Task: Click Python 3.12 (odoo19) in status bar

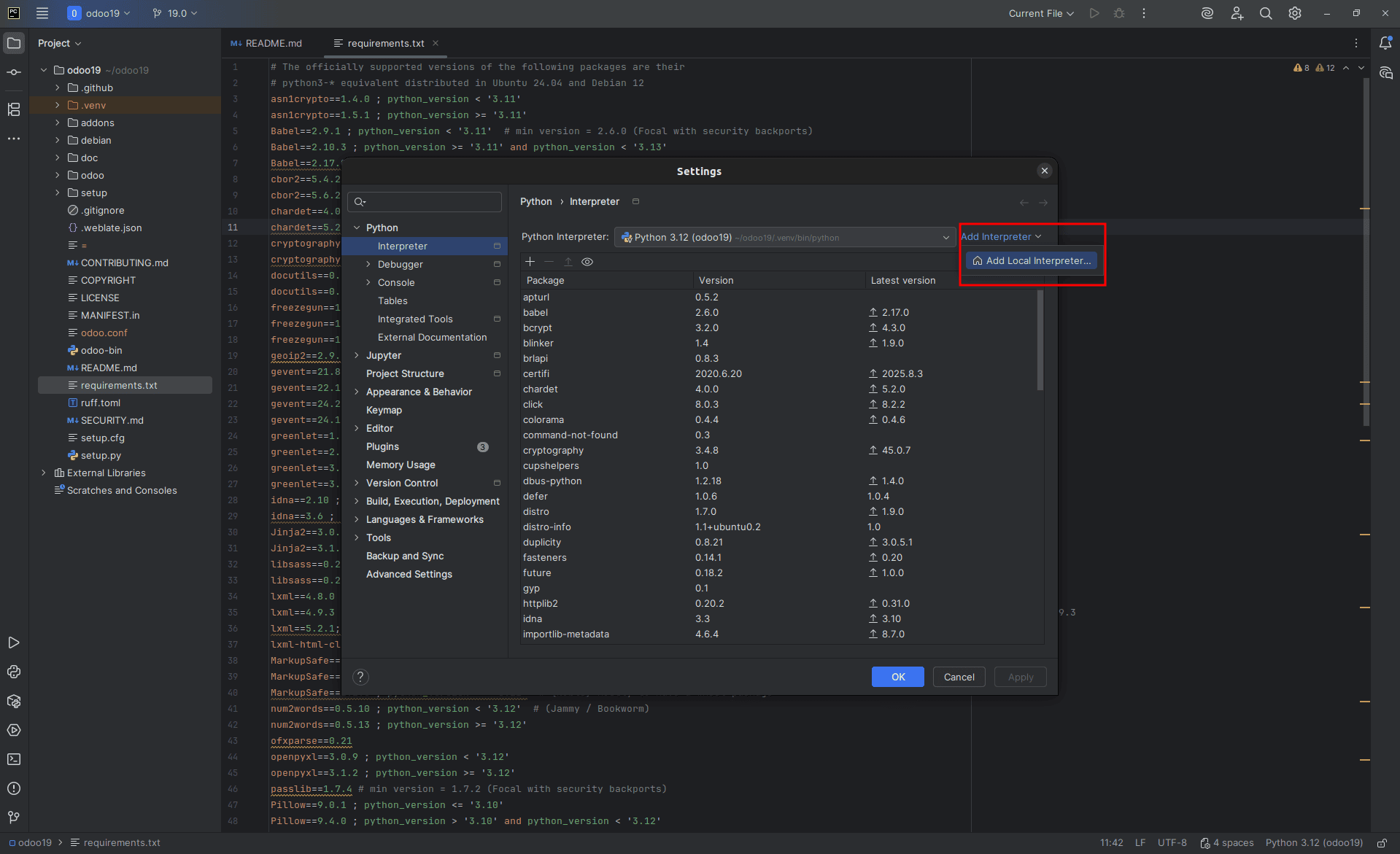Action: tap(1314, 842)
